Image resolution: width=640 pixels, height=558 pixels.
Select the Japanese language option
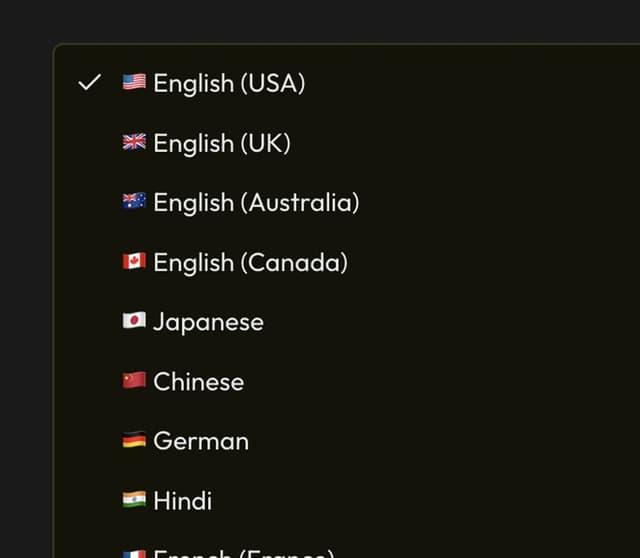(x=208, y=322)
